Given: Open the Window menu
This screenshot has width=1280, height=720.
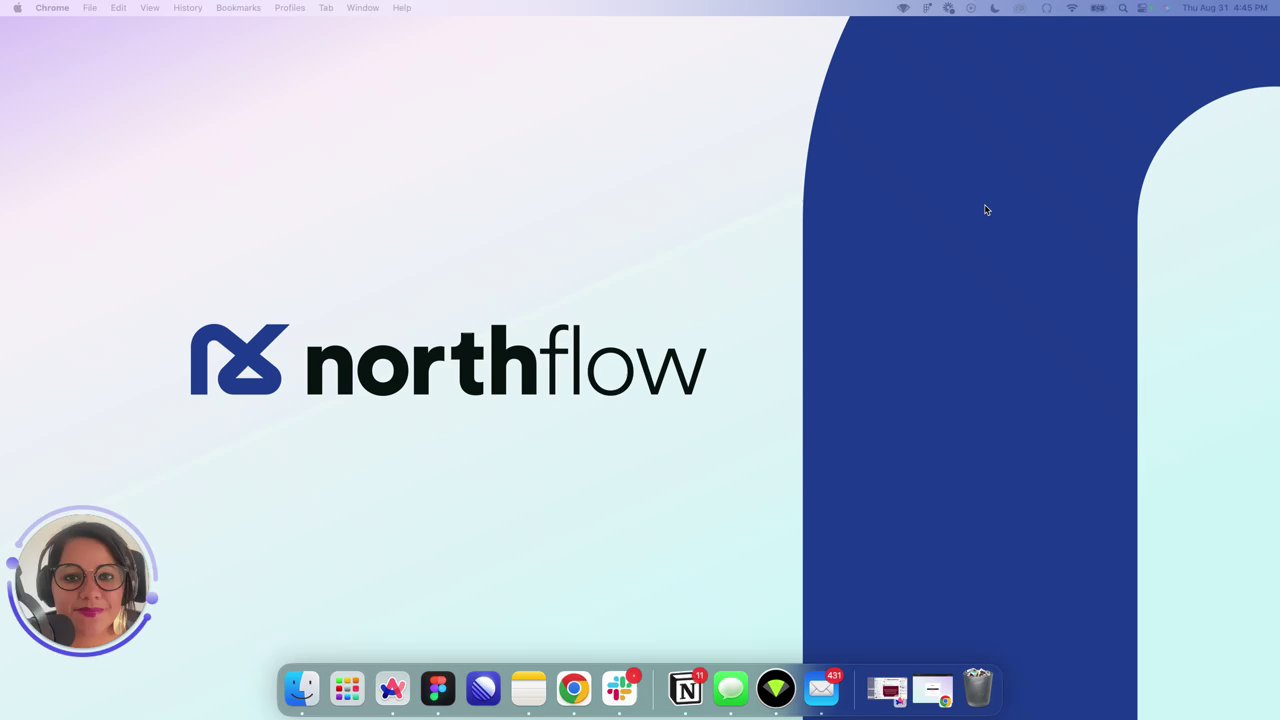Looking at the screenshot, I should click(x=363, y=8).
